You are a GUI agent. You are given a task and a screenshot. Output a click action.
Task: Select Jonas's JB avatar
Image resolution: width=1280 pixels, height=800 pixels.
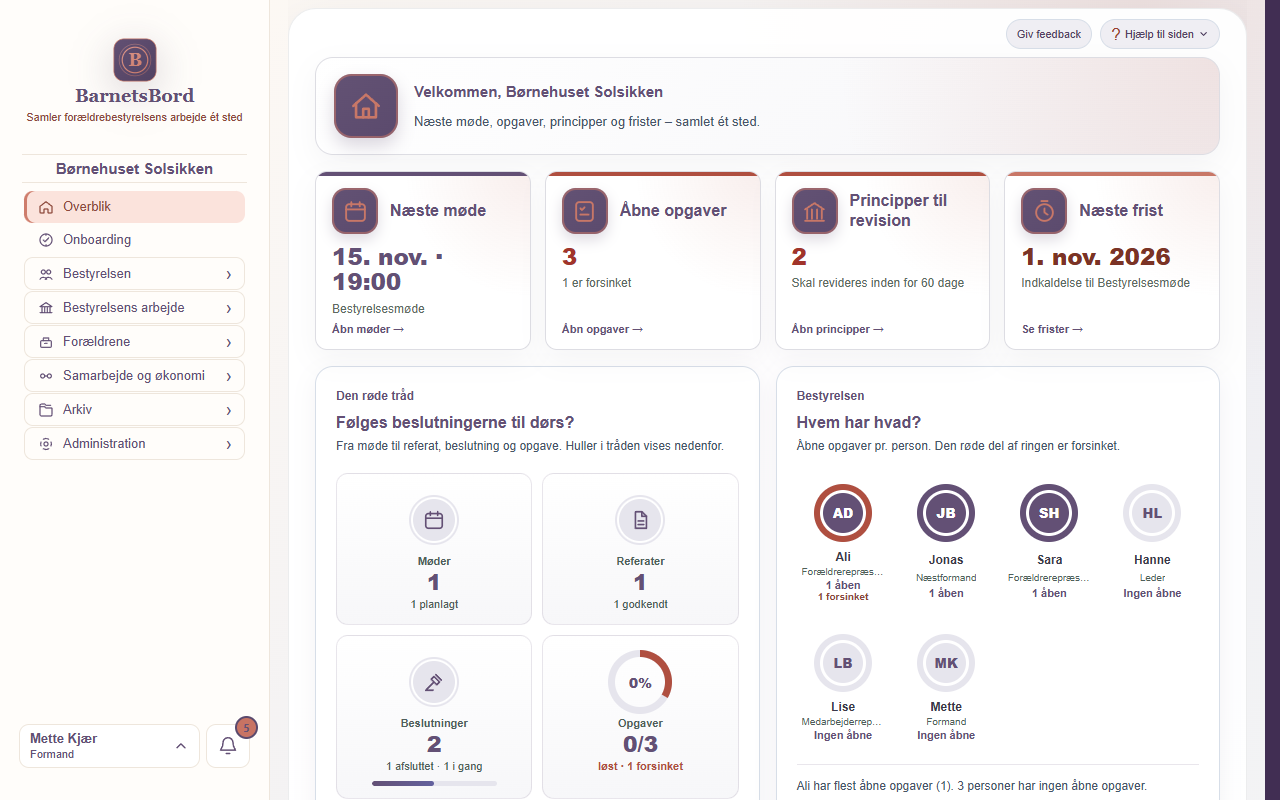pos(946,513)
